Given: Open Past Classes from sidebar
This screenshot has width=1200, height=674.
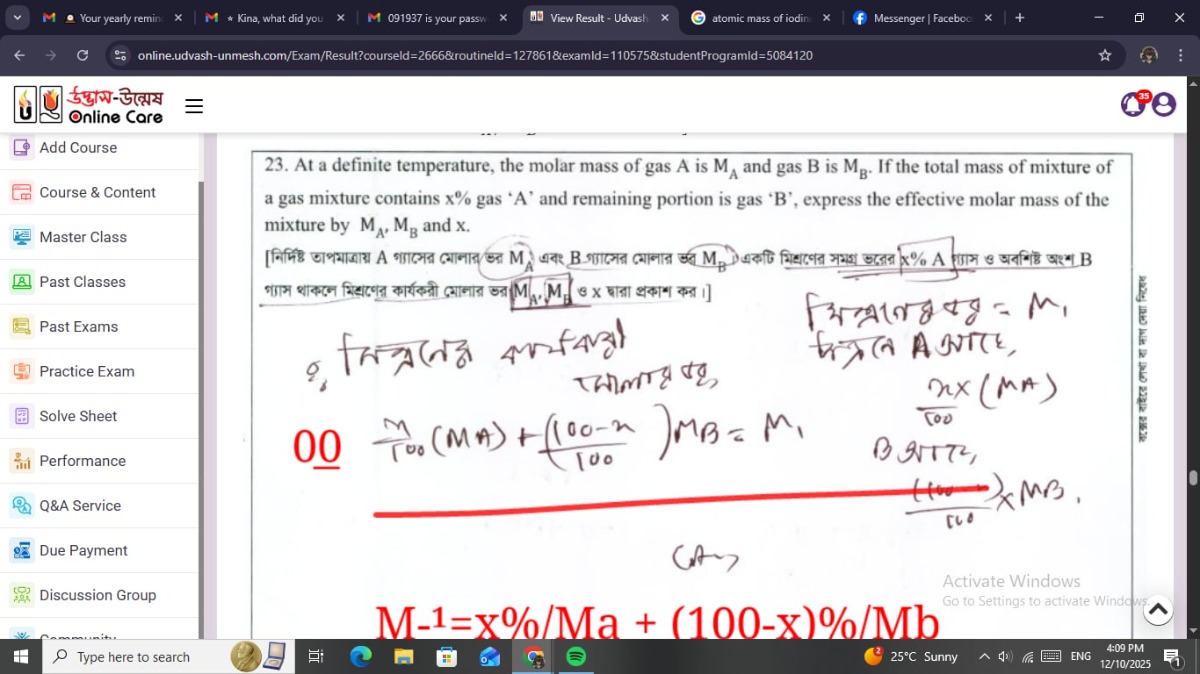Looking at the screenshot, I should pyautogui.click(x=82, y=282).
